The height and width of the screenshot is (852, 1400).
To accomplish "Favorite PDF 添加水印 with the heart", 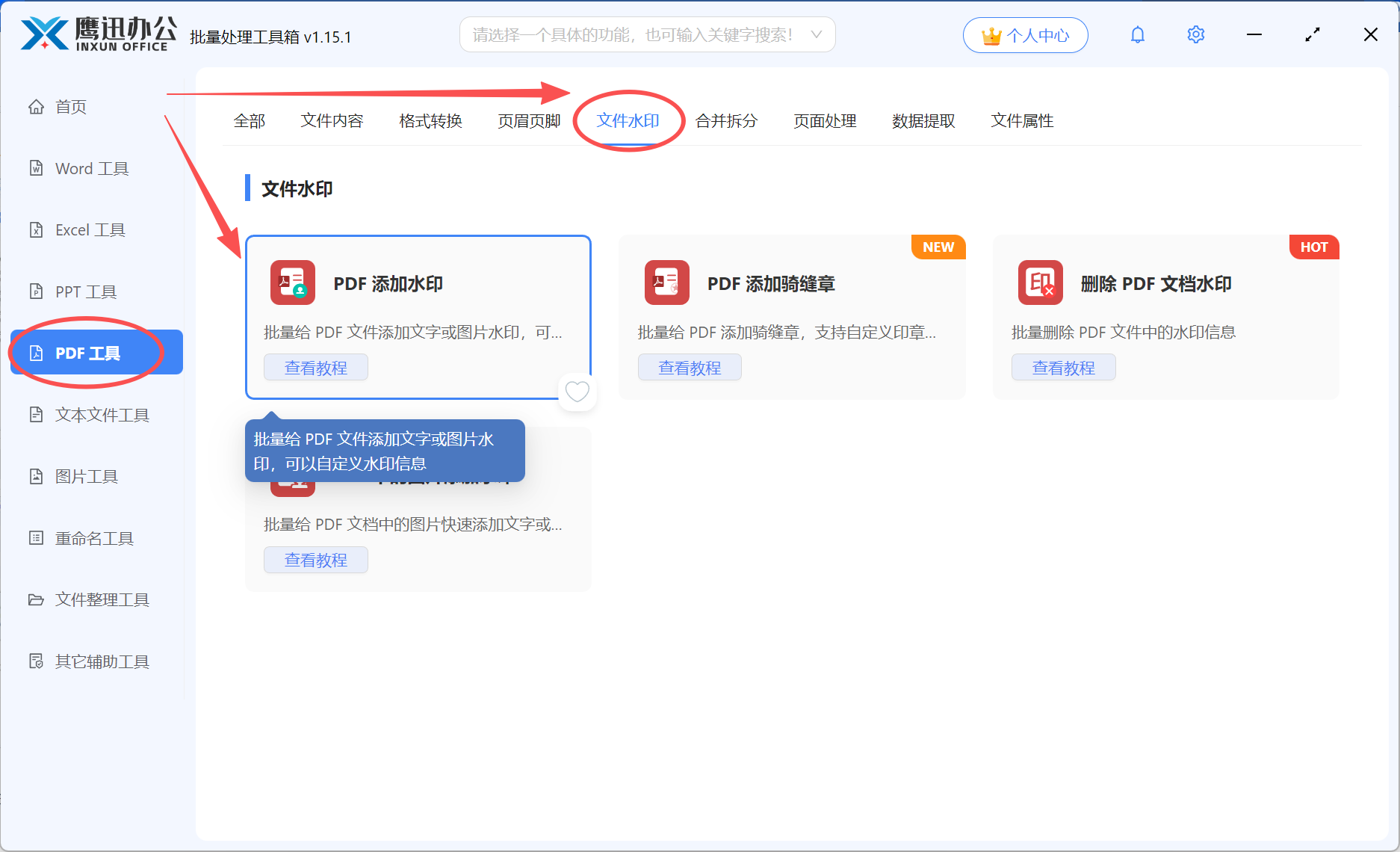I will tap(577, 392).
